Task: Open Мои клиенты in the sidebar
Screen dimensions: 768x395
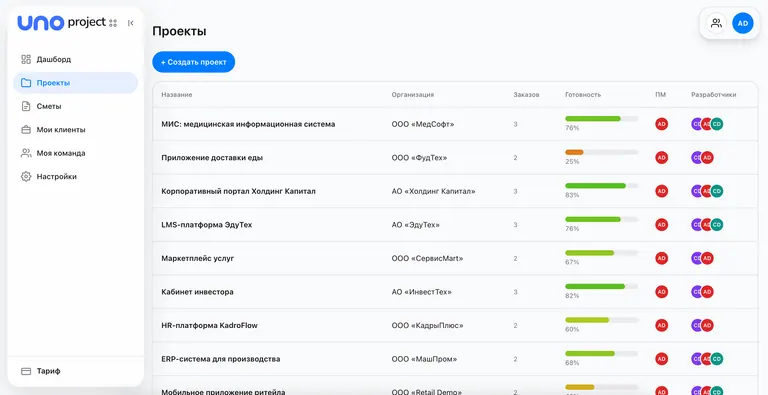Action: [x=75, y=130]
